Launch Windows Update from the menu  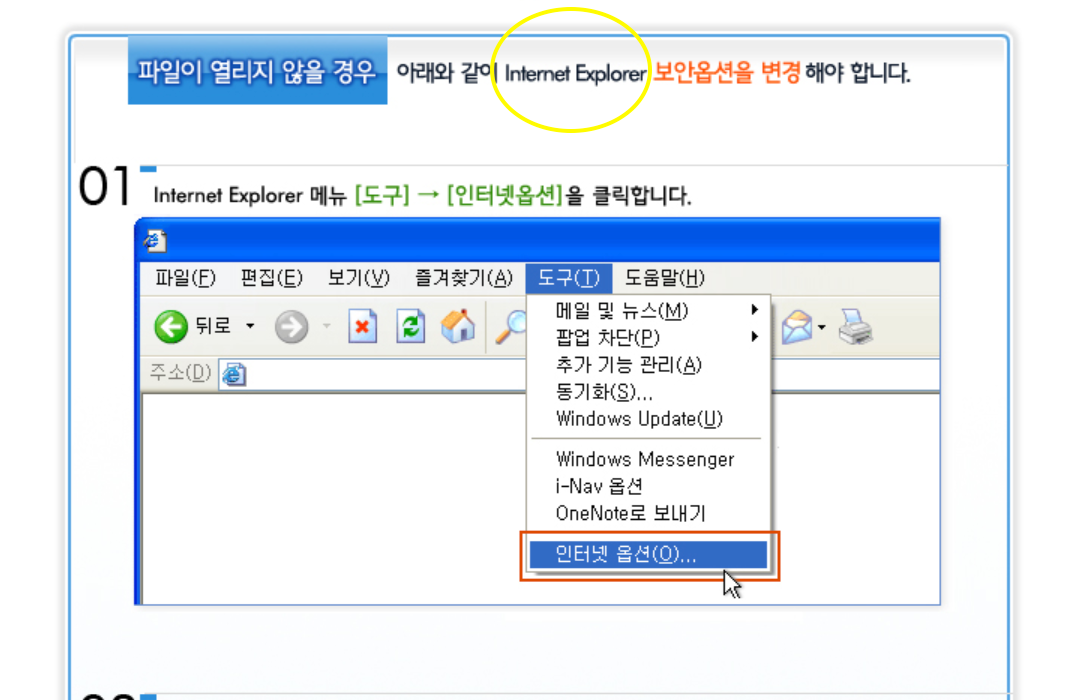(x=640, y=419)
